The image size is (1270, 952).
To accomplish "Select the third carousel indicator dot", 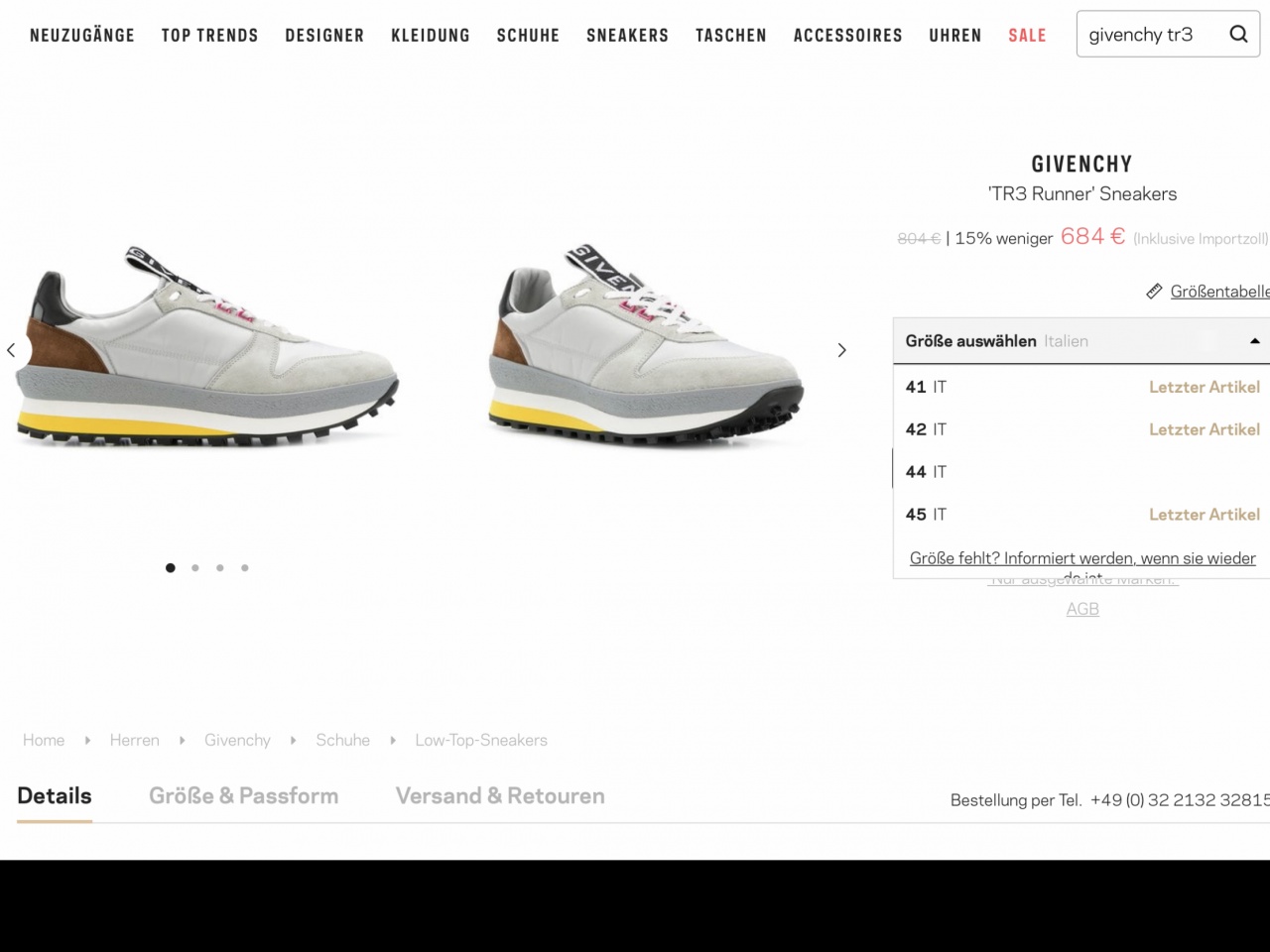I will click(220, 568).
